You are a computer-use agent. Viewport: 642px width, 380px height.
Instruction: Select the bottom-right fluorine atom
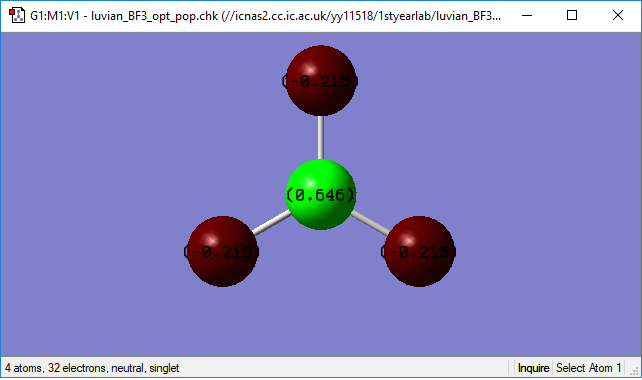[x=419, y=251]
